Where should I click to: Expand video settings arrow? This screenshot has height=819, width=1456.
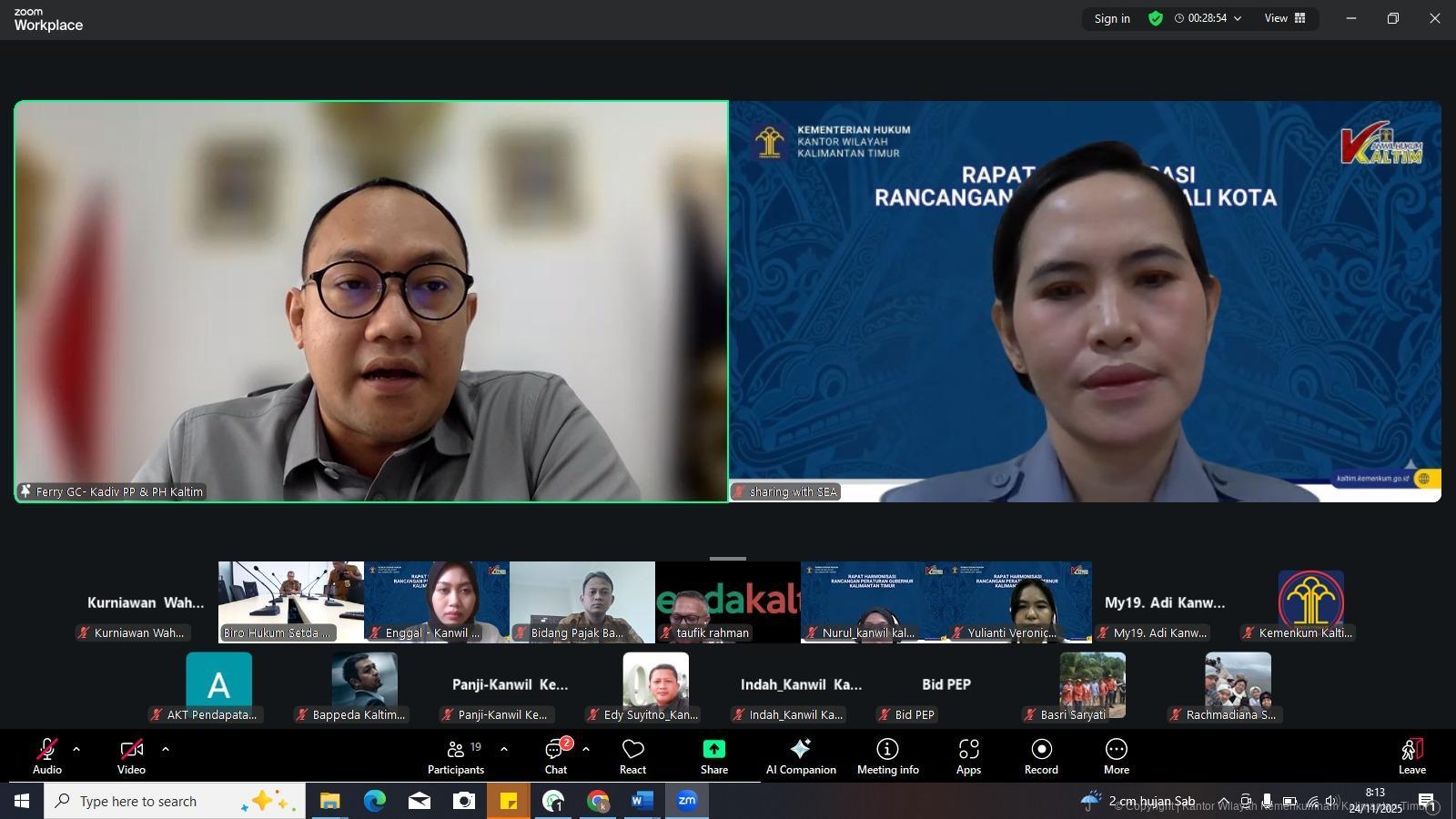tap(166, 750)
